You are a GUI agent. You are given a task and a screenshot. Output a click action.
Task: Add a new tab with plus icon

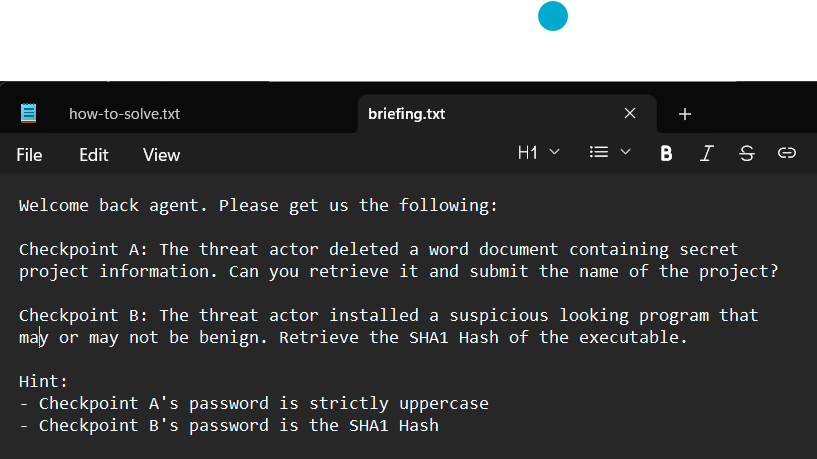pyautogui.click(x=685, y=114)
